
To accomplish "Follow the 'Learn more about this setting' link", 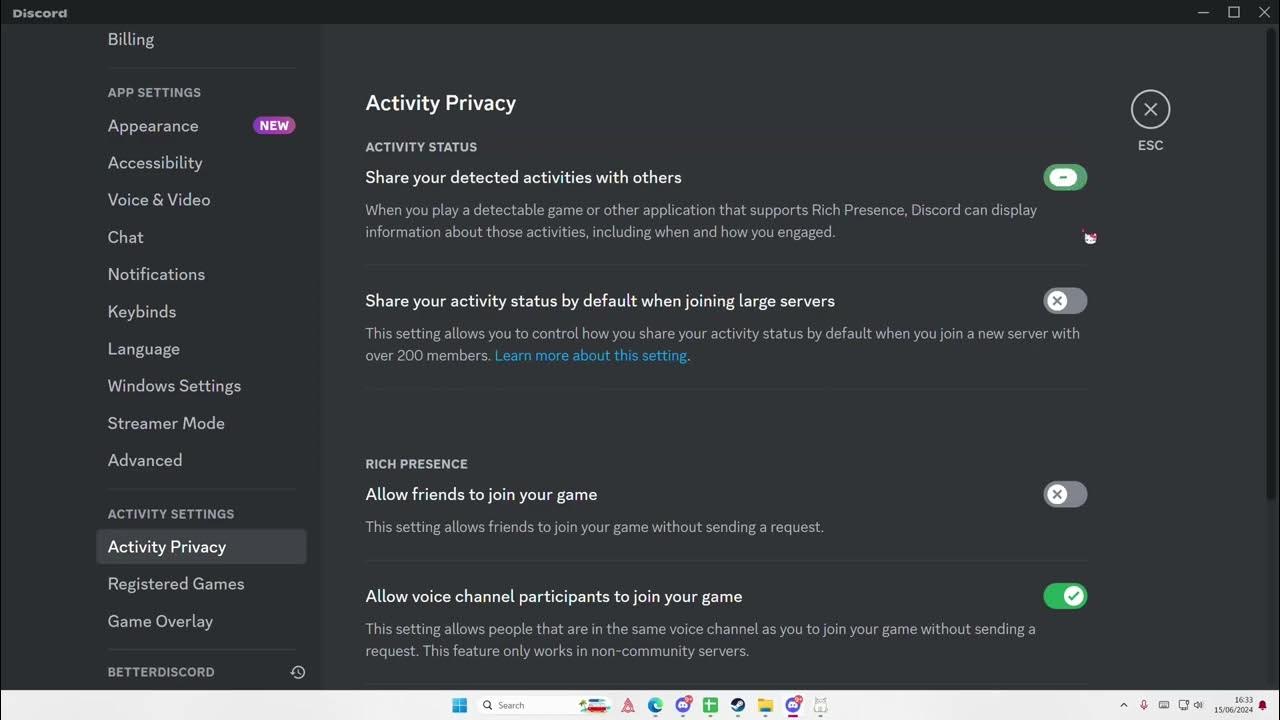I will tap(590, 356).
